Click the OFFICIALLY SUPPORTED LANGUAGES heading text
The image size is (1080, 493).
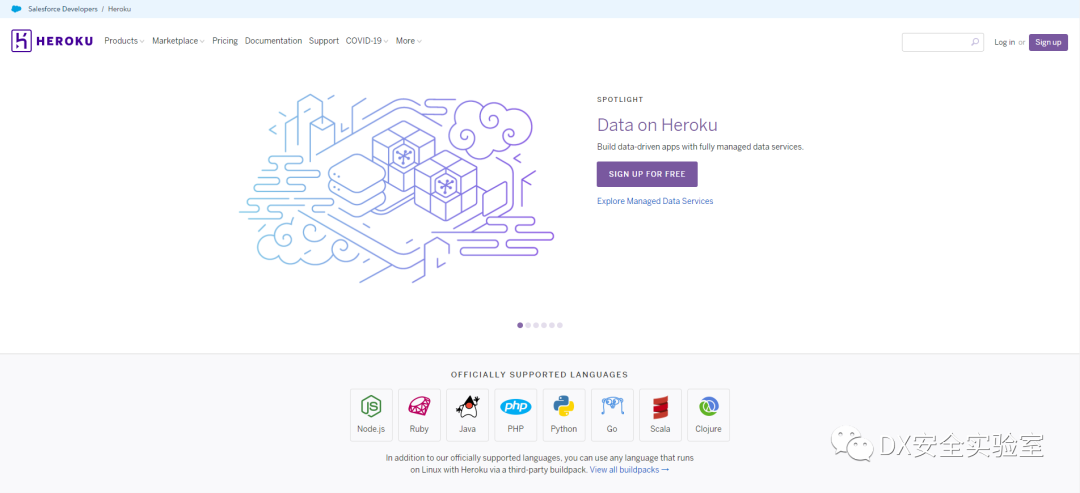tap(539, 375)
